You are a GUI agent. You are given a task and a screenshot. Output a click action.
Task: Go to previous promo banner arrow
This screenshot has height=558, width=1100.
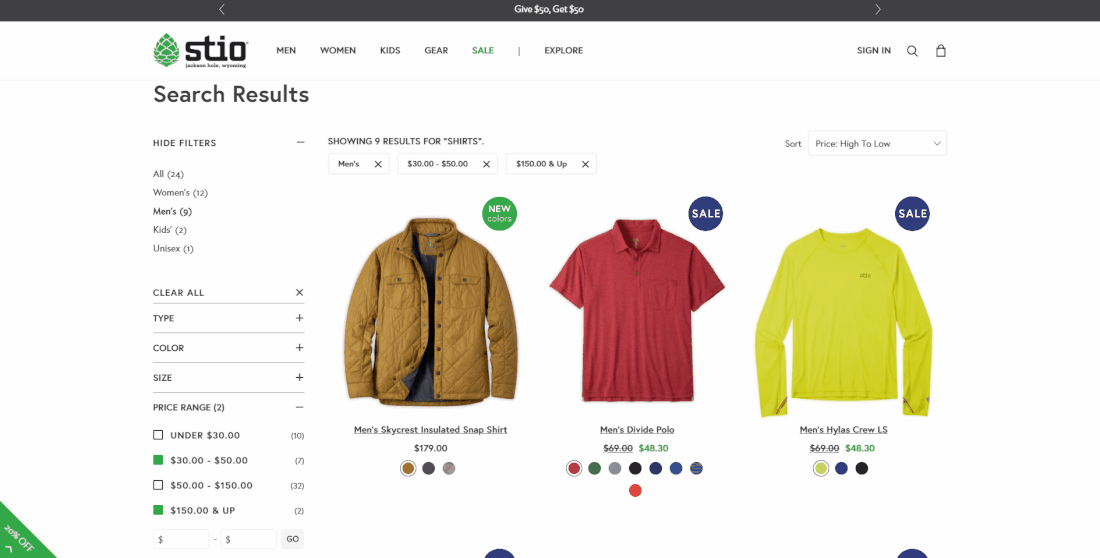pos(222,9)
